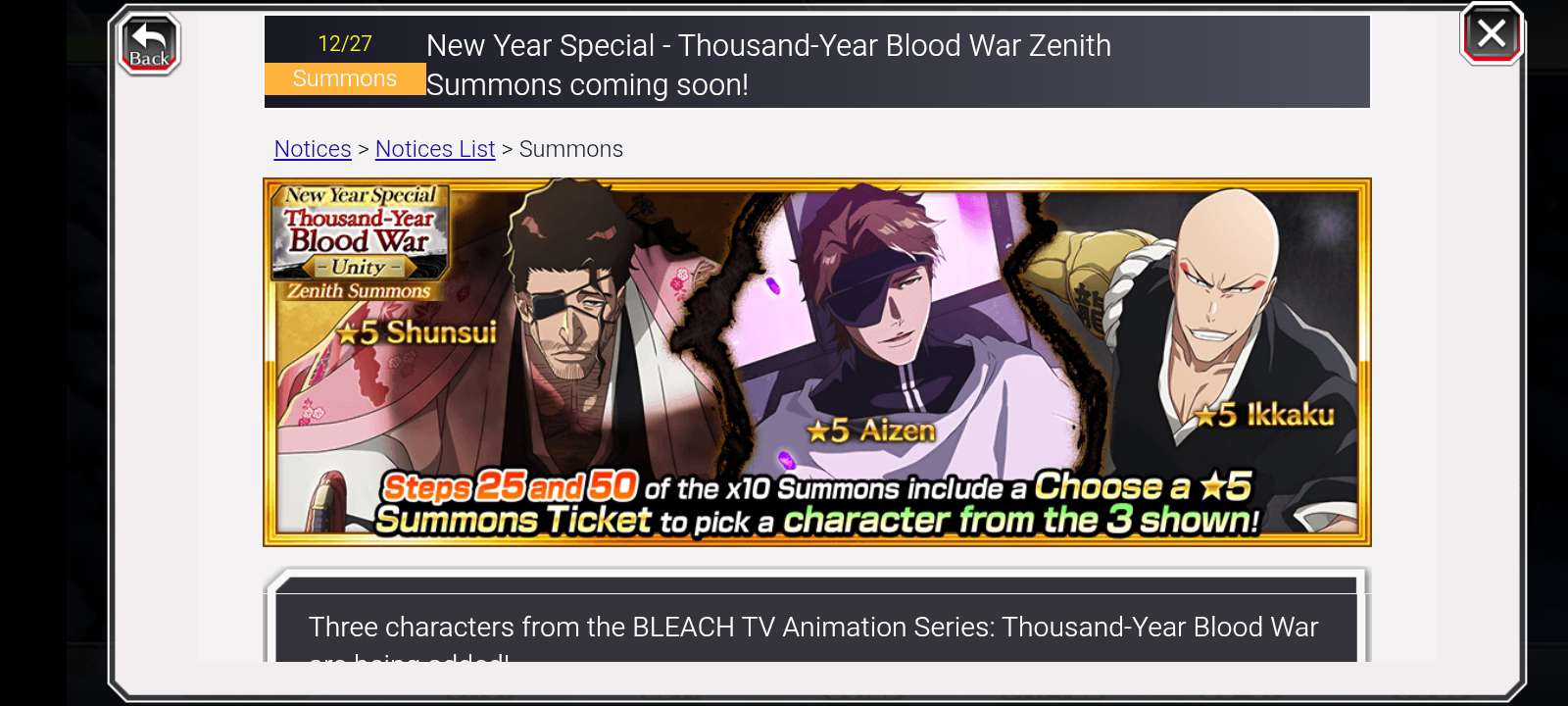
Task: Tap the Back arrow icon
Action: click(149, 44)
